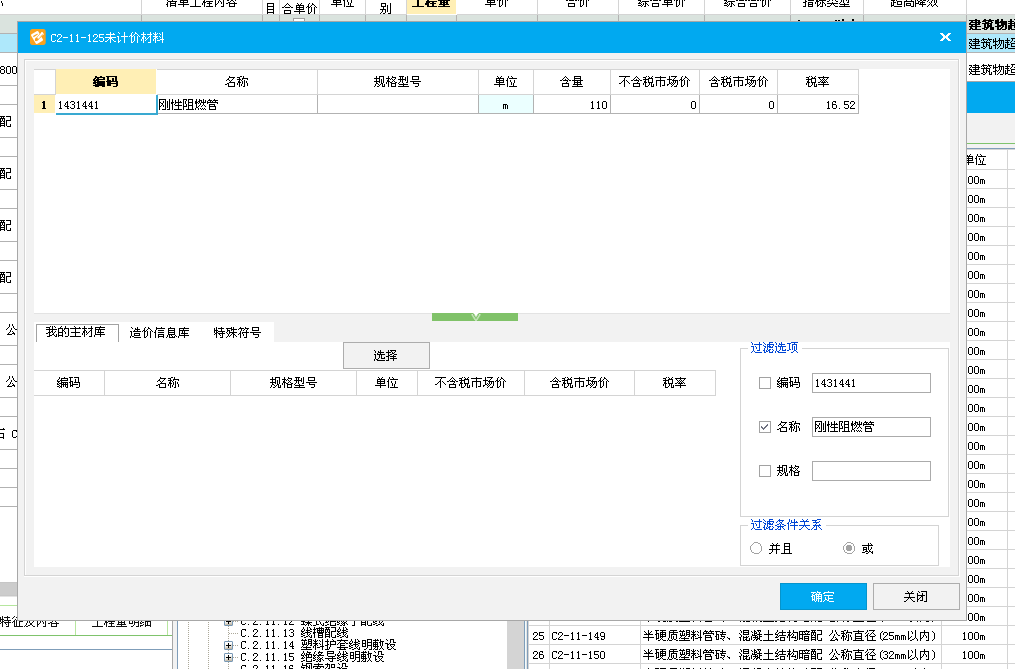1015x669 pixels.
Task: Open the 特殊符号 tab
Action: (x=237, y=333)
